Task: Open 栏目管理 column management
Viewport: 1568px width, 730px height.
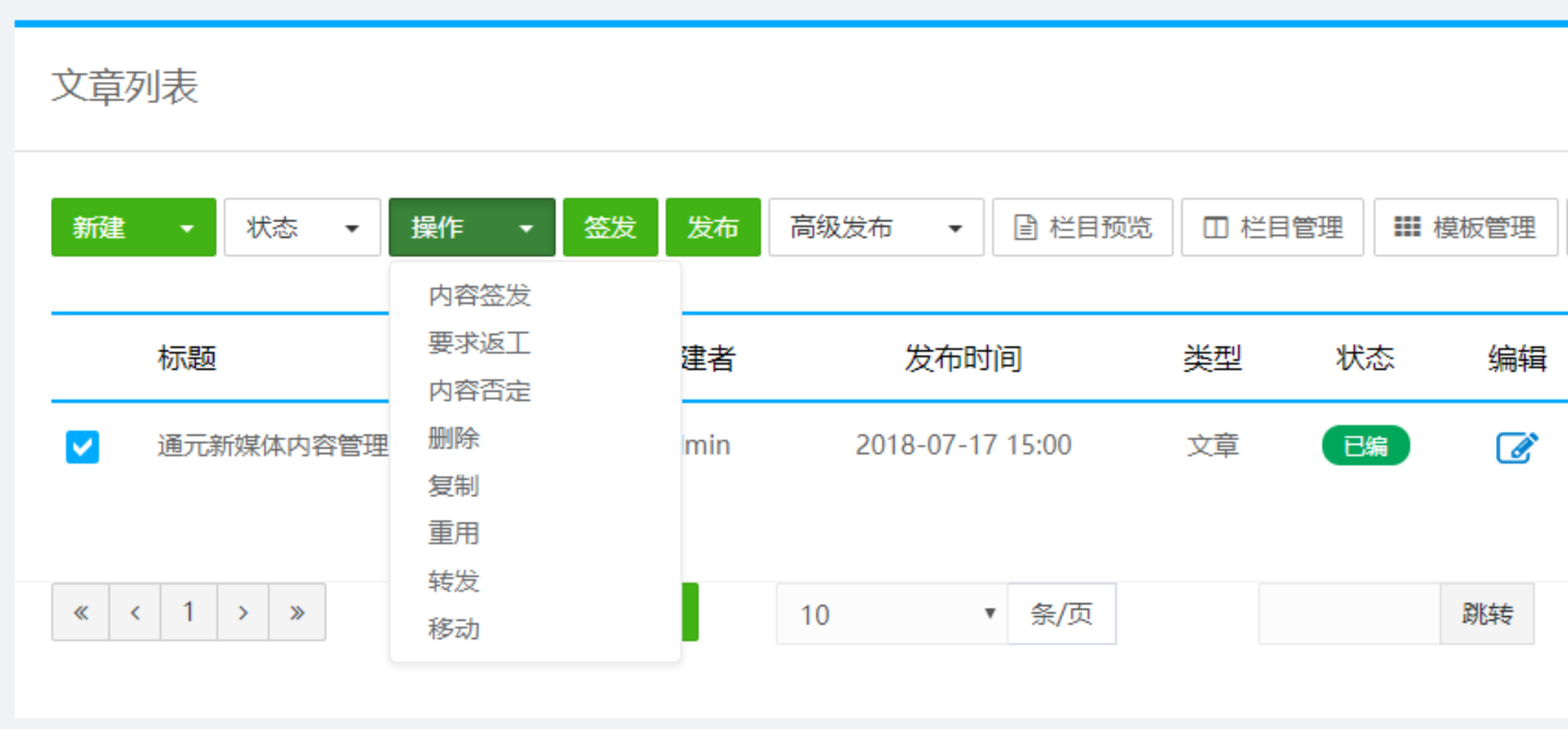Action: 1272,228
